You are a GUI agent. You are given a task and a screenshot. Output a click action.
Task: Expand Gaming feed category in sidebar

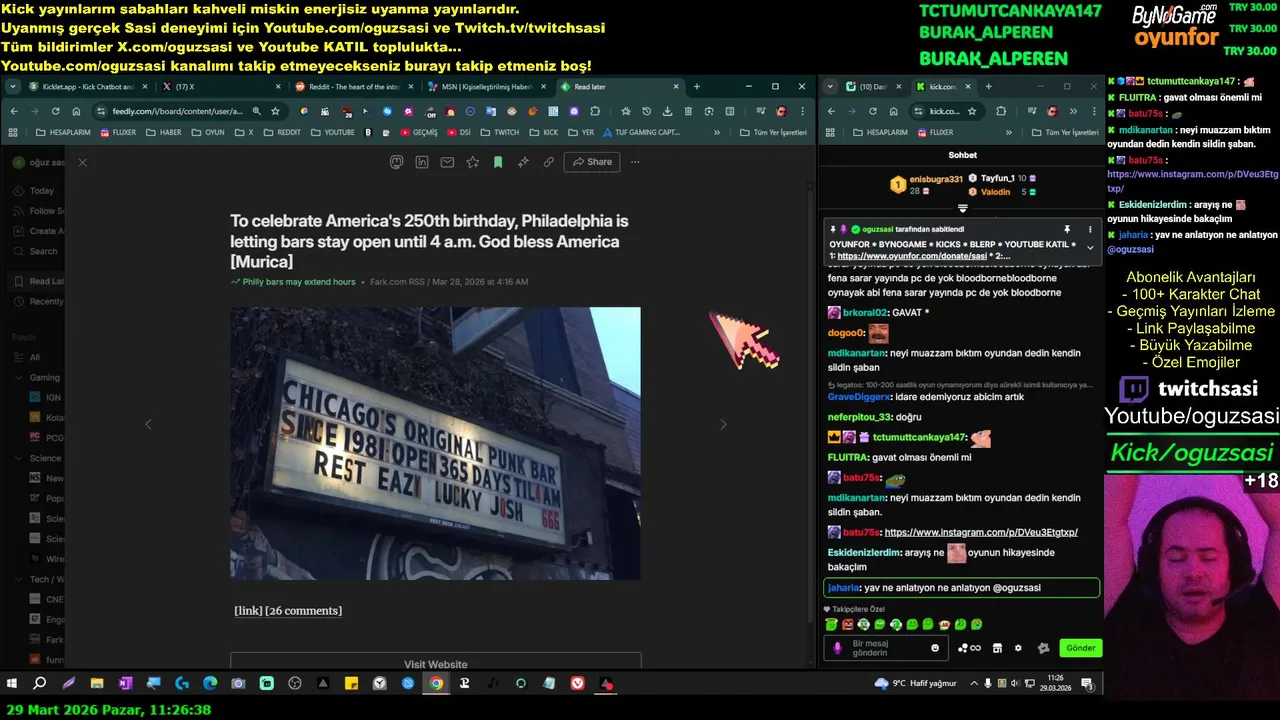[18, 378]
